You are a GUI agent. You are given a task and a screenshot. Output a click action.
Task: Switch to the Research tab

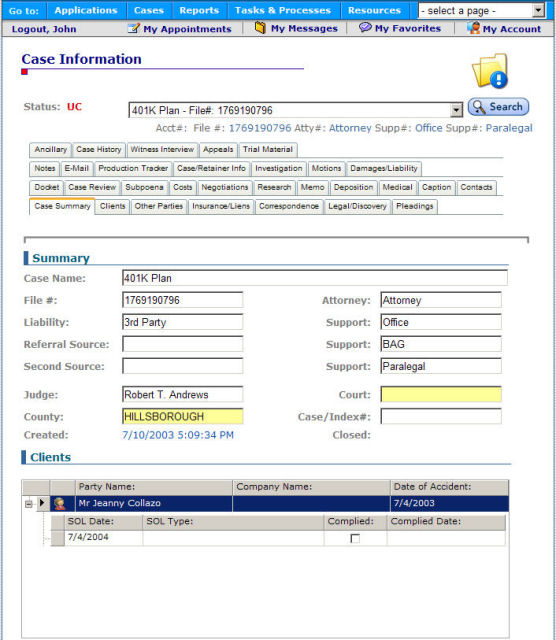click(x=274, y=187)
